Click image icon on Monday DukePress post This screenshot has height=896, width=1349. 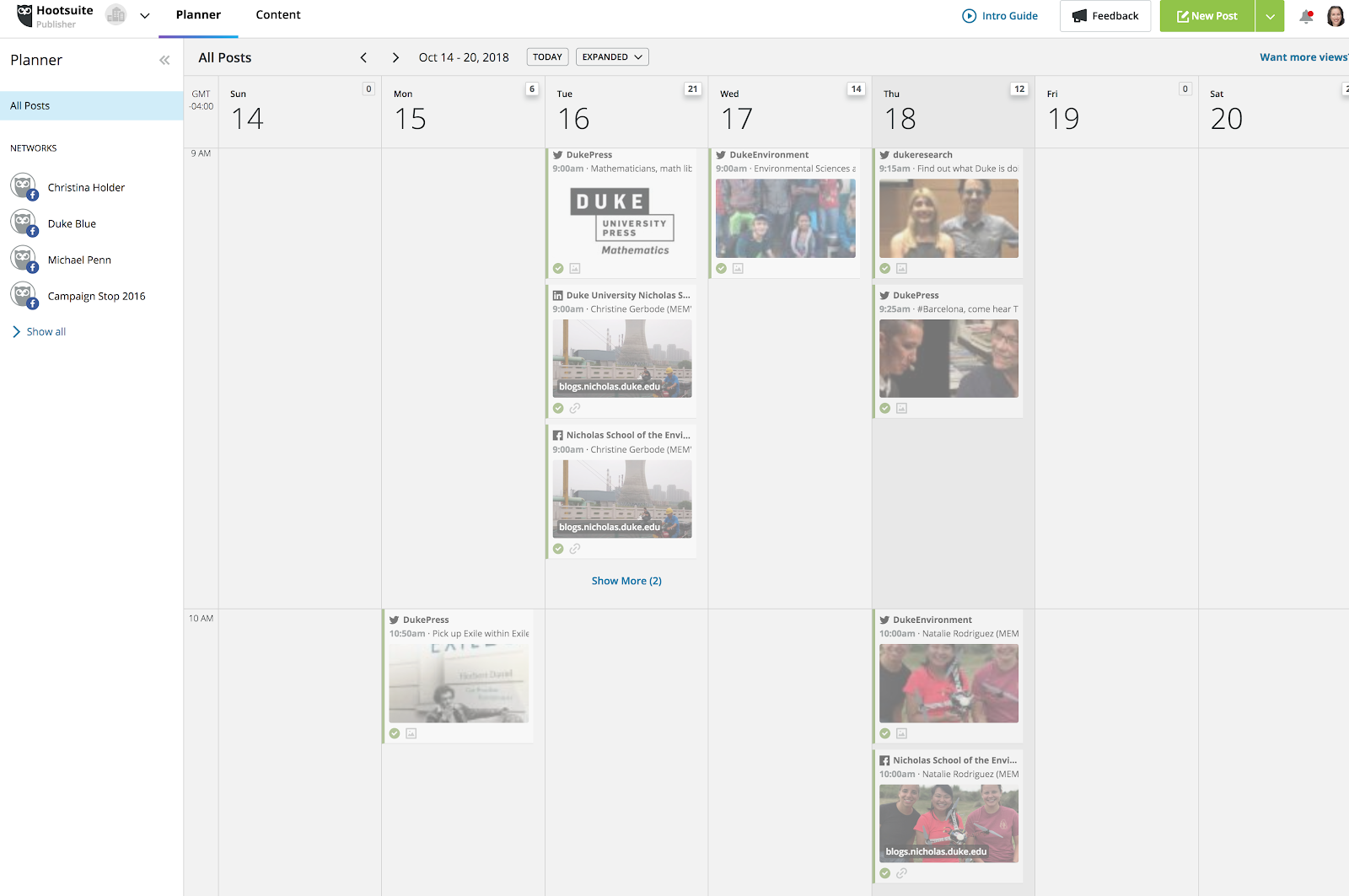[411, 734]
